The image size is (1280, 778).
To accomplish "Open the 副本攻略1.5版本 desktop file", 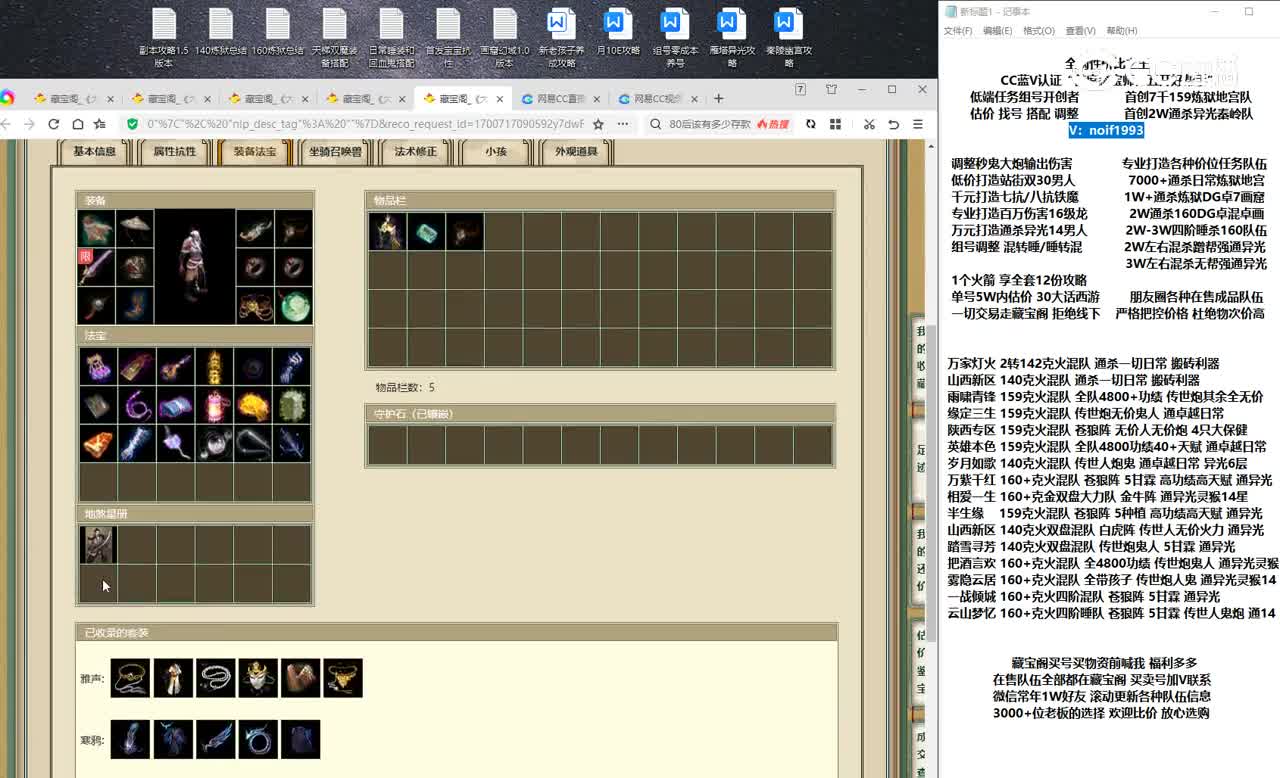I will (164, 38).
